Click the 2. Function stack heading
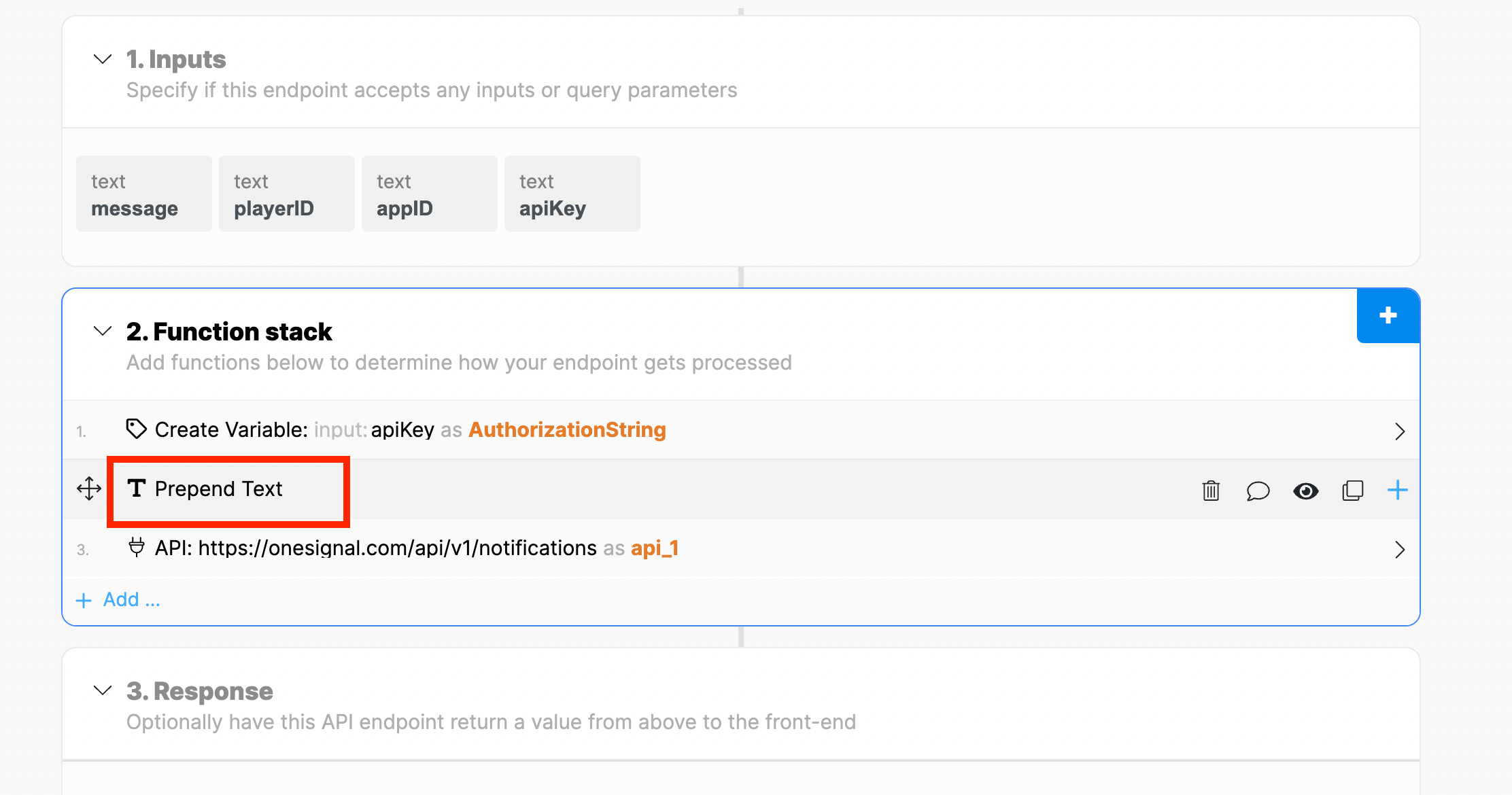The image size is (1512, 795). (229, 332)
